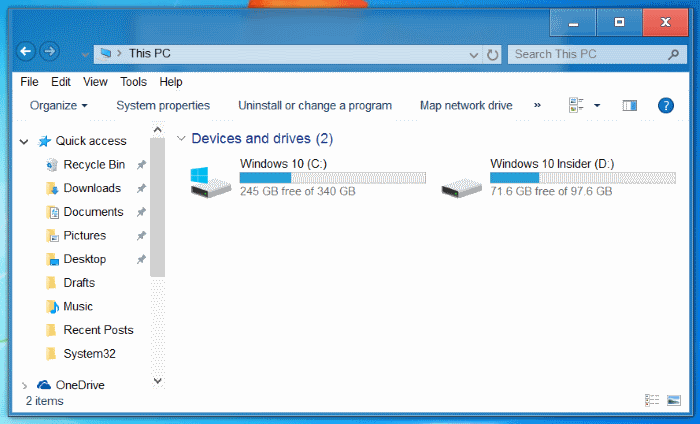Open Help with the blue question icon

point(666,106)
